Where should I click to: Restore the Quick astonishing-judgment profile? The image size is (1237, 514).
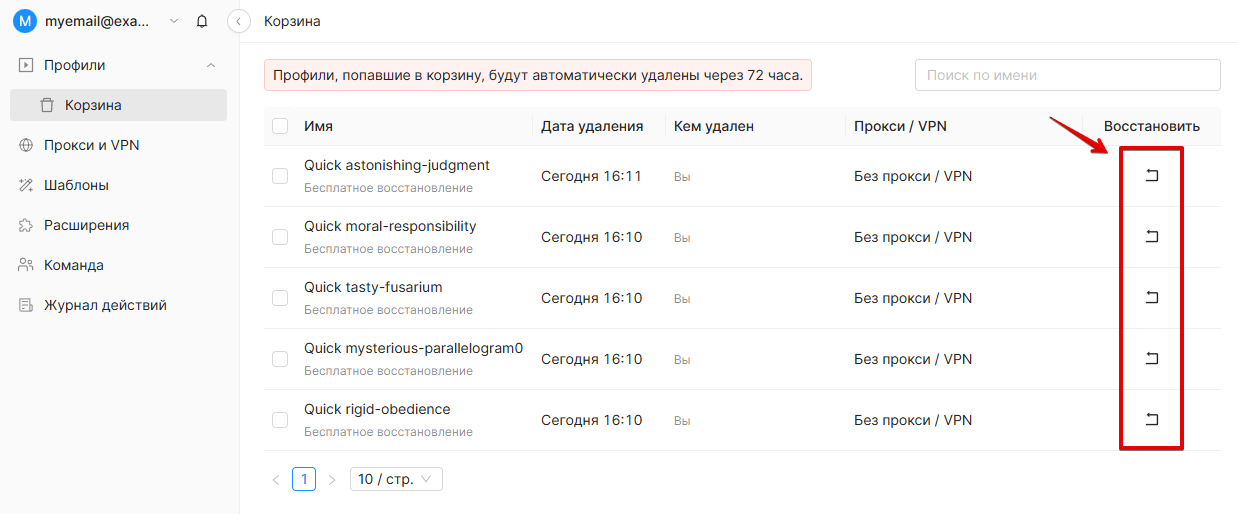[x=1151, y=176]
